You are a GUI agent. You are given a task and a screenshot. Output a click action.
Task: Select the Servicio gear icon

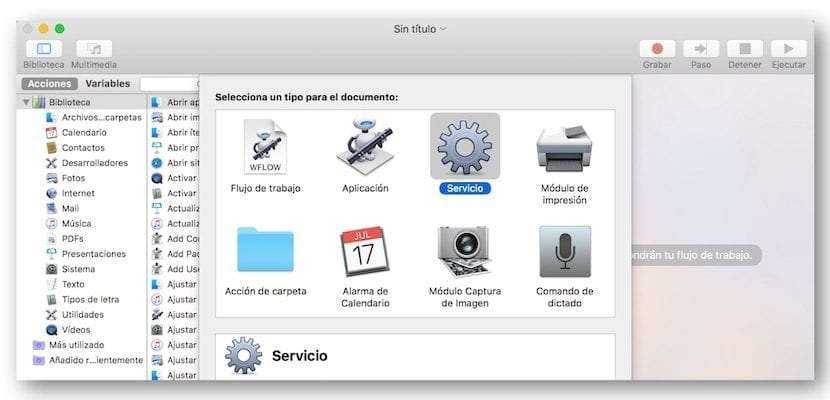click(465, 146)
